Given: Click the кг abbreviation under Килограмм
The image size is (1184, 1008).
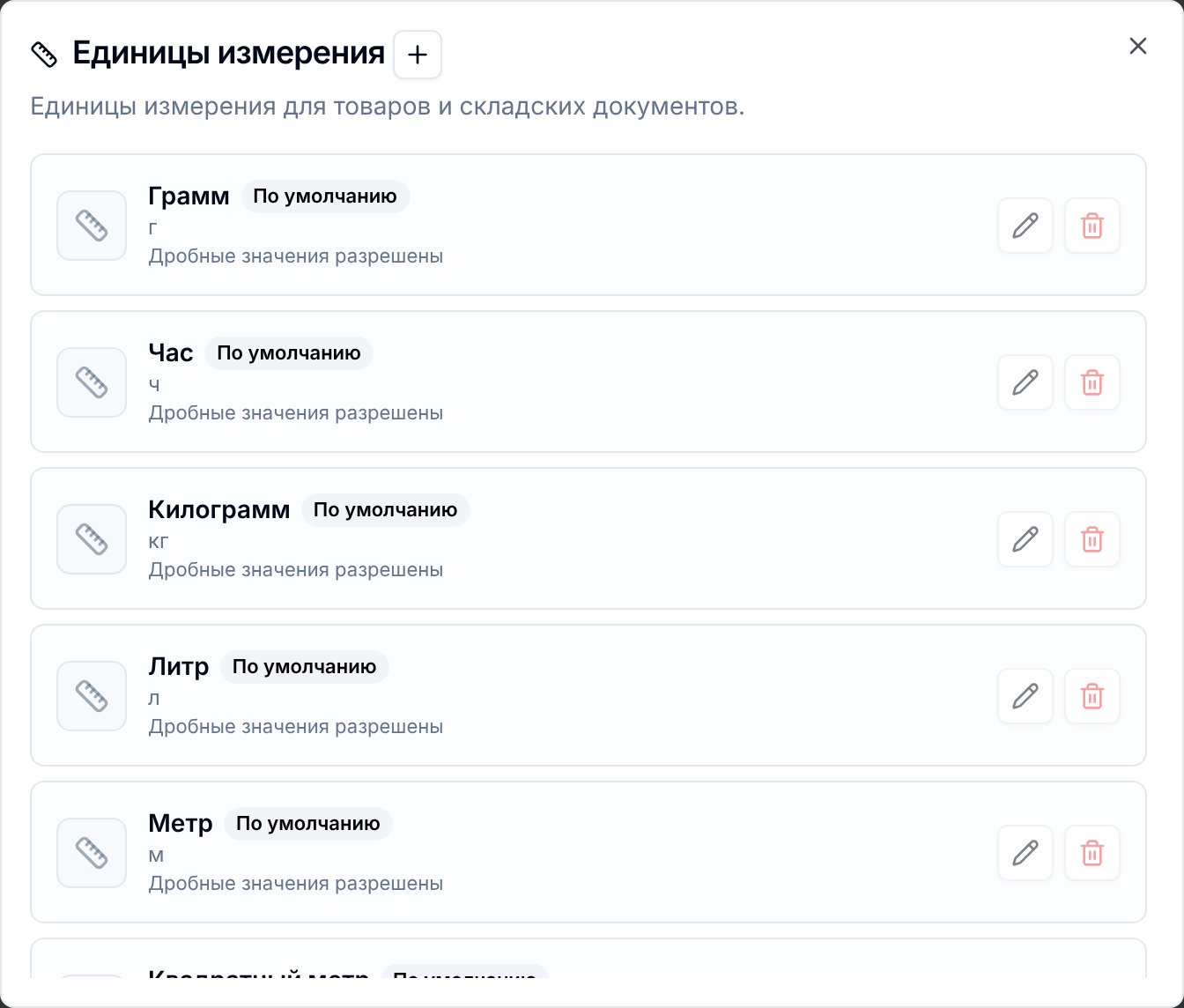Looking at the screenshot, I should pos(159,541).
